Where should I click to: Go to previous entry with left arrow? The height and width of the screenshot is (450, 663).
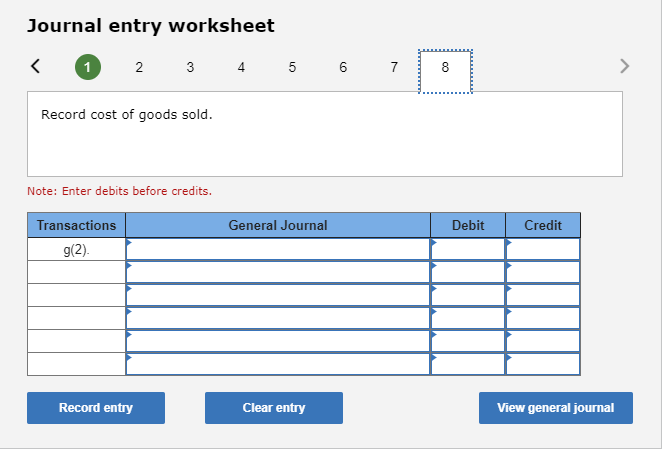[36, 66]
